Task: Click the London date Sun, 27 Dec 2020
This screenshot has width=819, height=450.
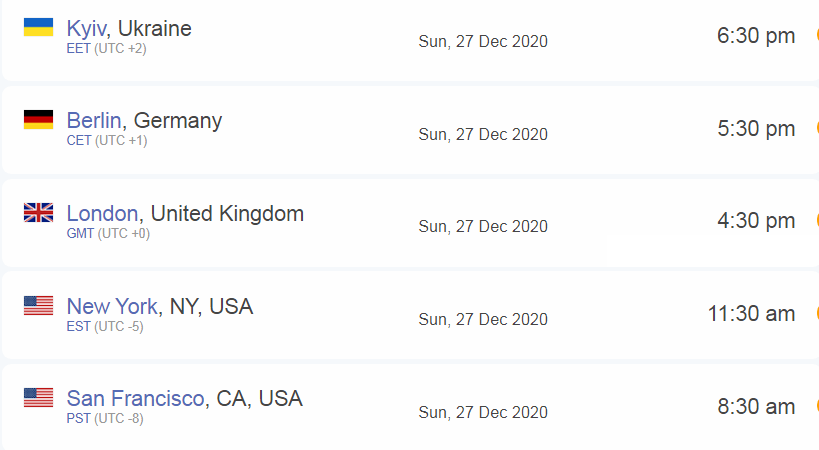Action: point(483,227)
